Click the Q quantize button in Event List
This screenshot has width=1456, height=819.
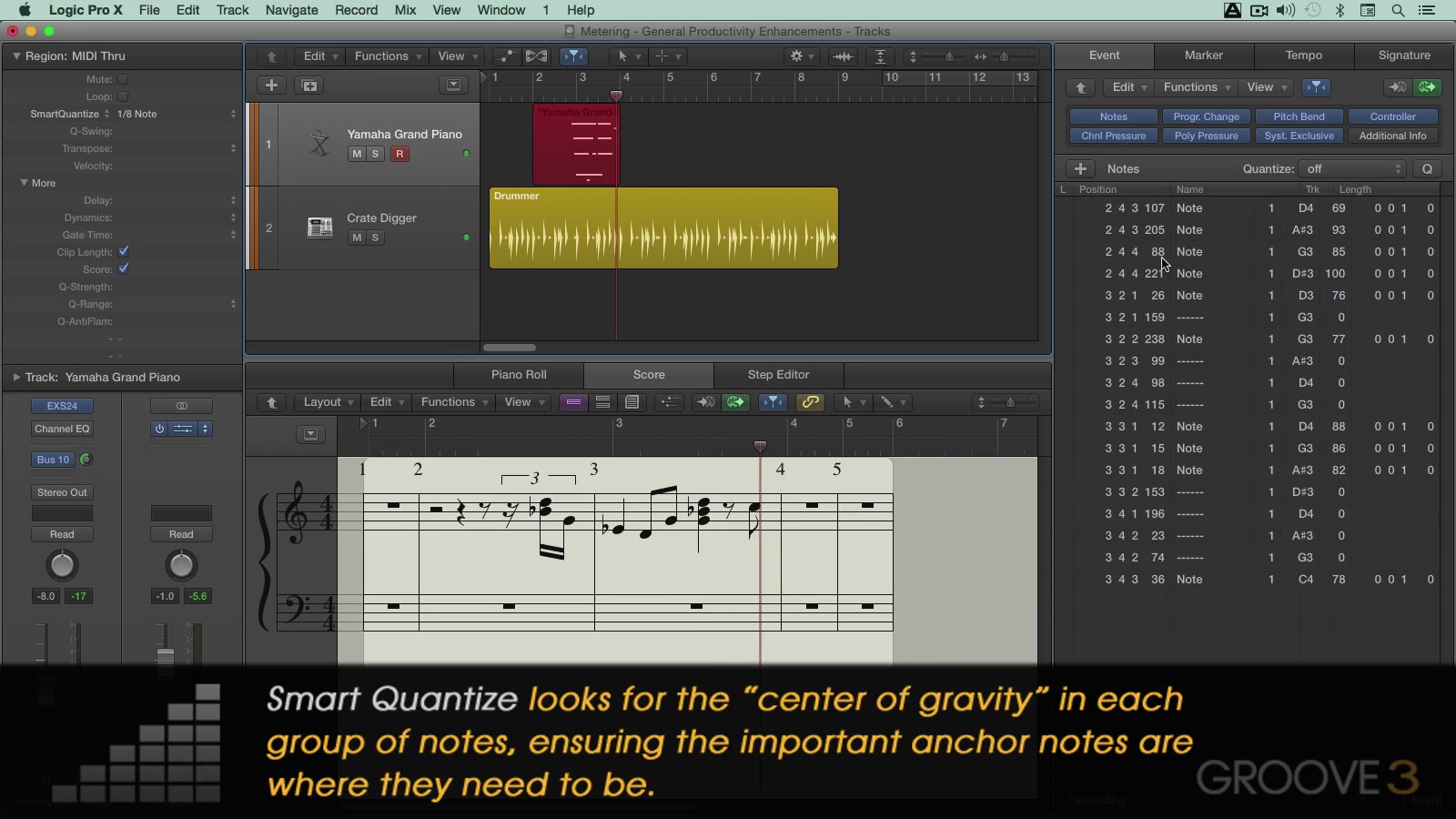pyautogui.click(x=1427, y=169)
